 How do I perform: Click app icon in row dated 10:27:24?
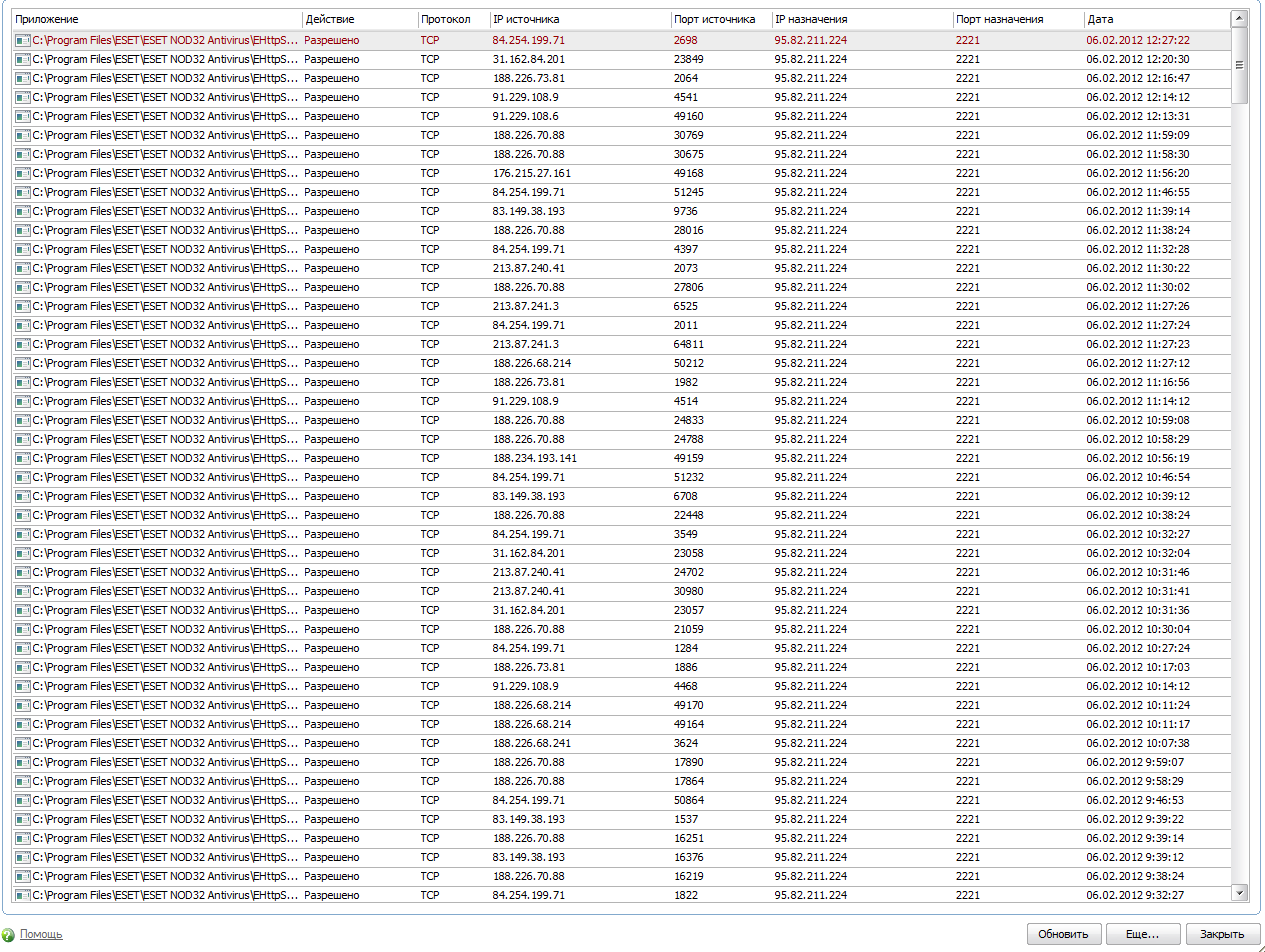point(23,649)
